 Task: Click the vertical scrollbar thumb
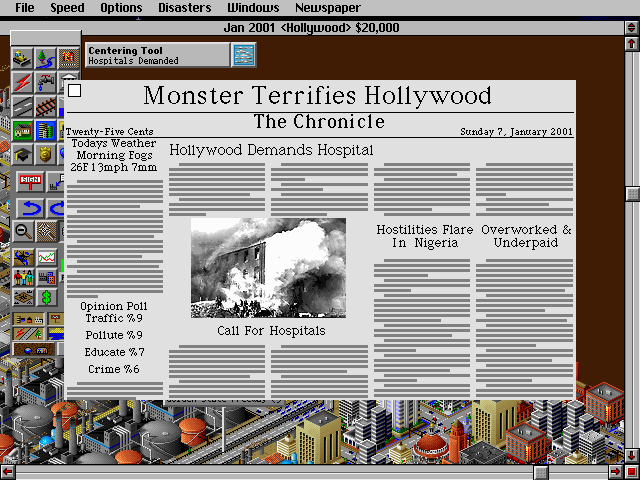tap(632, 194)
